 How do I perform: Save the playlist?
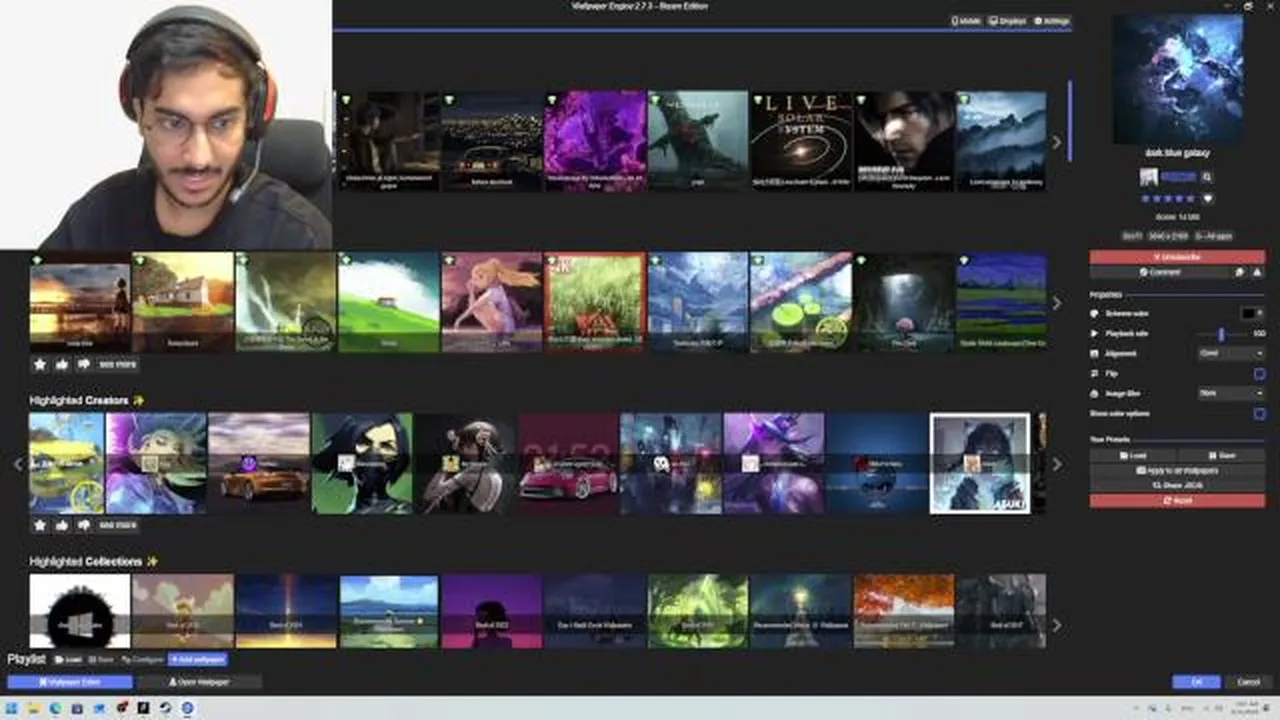click(x=101, y=660)
